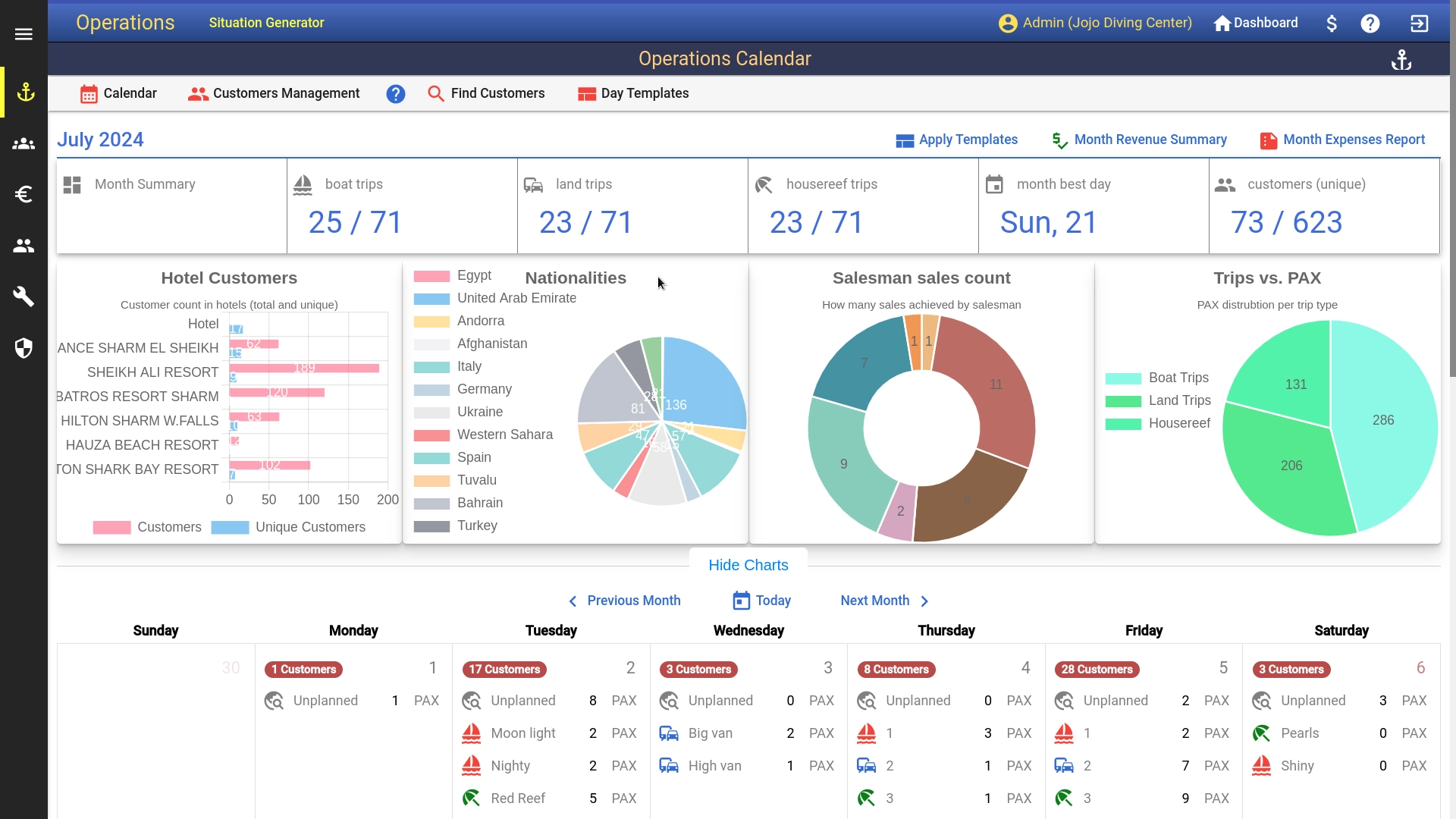
Task: Click the Dashboard home icon
Action: click(1222, 24)
